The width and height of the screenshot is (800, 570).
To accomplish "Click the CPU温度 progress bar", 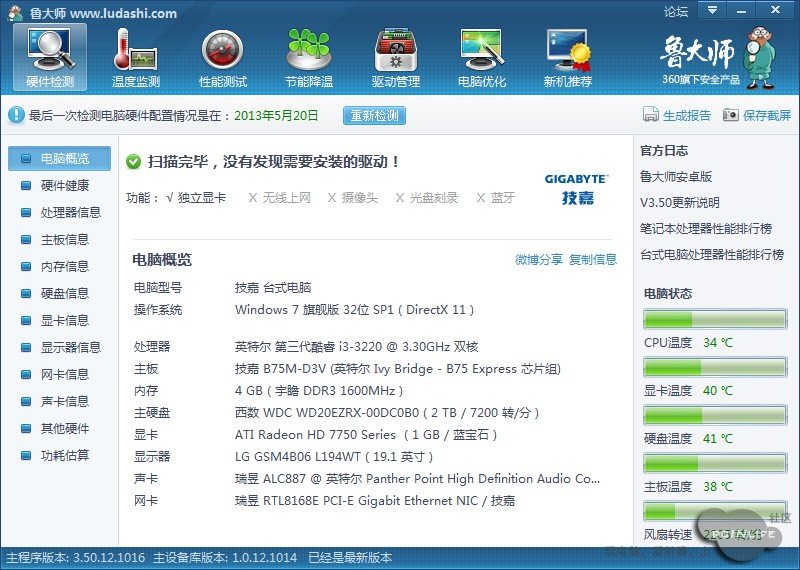I will pos(715,319).
